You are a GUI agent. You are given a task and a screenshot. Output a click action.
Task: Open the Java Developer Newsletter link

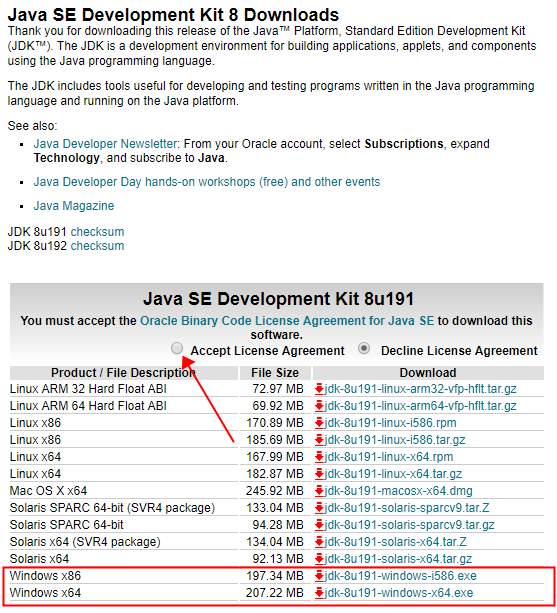pyautogui.click(x=106, y=144)
